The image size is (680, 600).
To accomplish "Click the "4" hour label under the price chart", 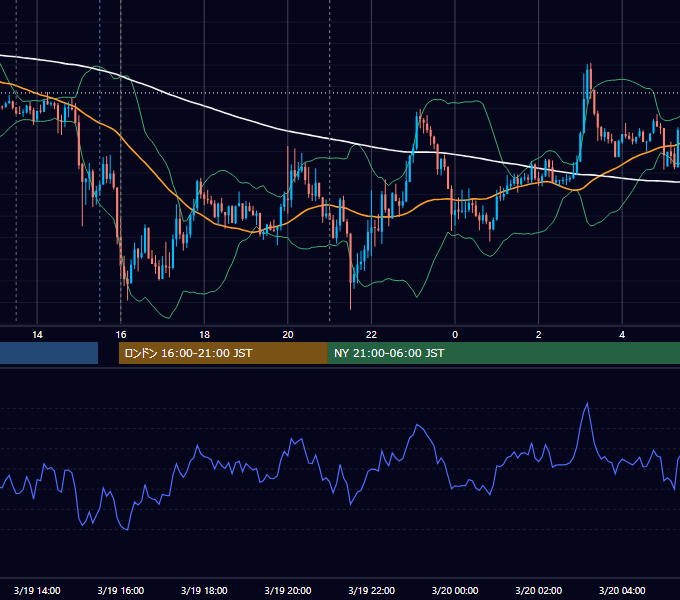I will click(622, 335).
